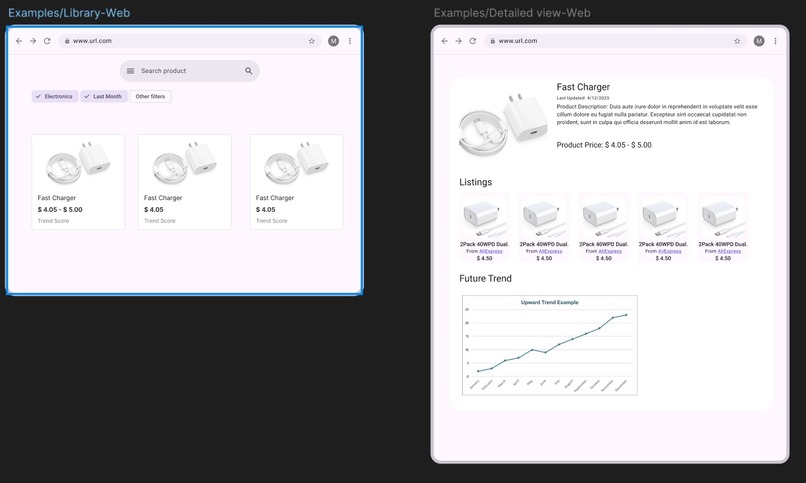Click magnifier icon in Search product bar
The image size is (806, 483).
tap(249, 71)
